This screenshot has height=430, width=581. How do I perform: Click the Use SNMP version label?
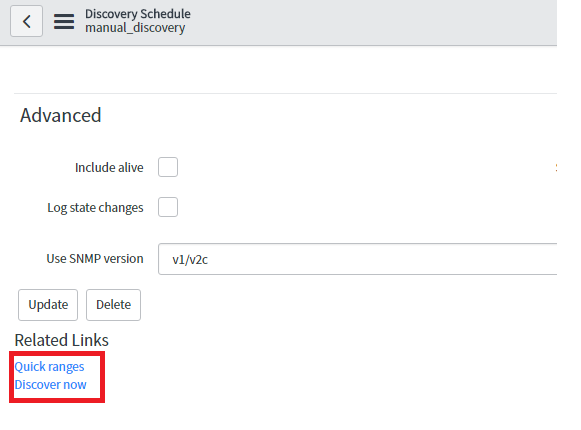coord(95,259)
